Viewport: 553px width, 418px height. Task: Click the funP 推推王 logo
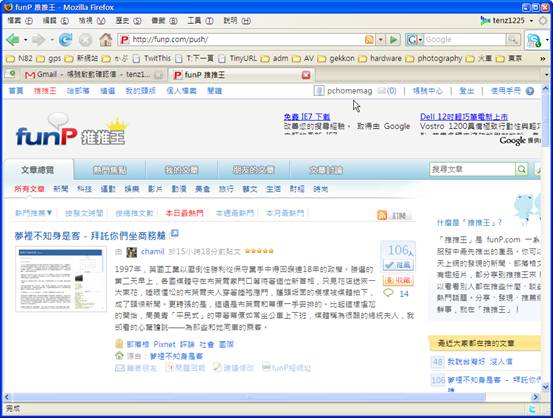[71, 130]
